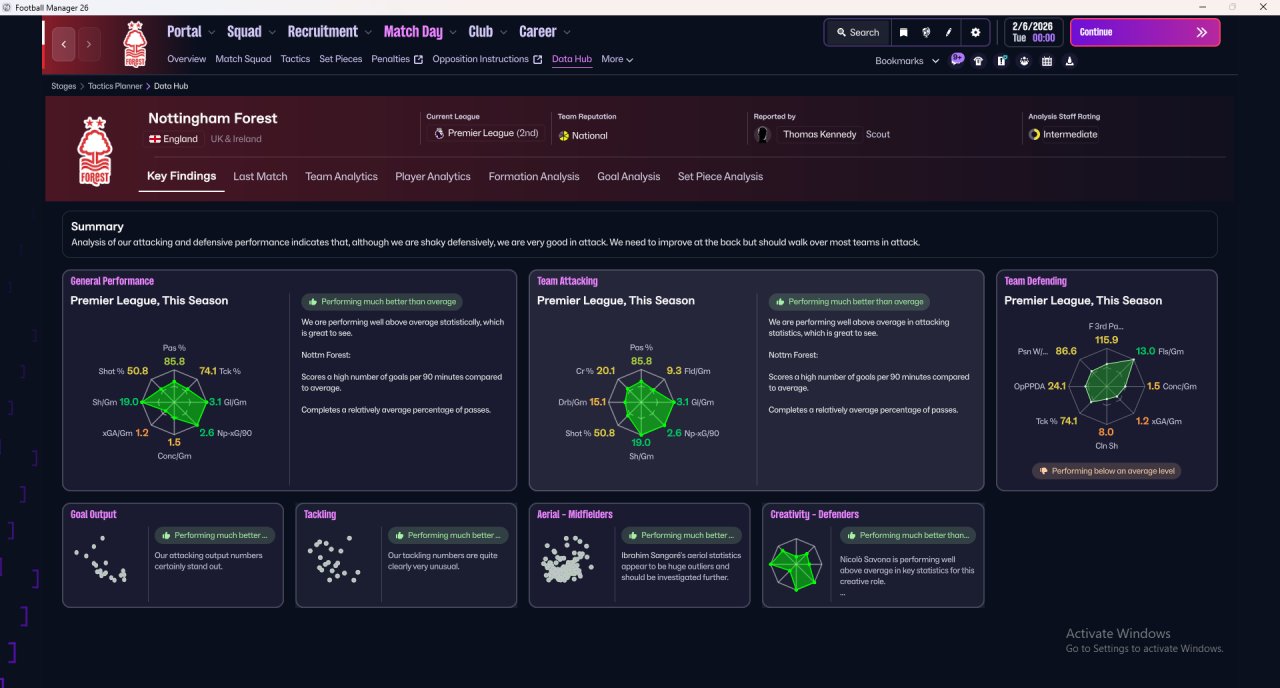
Task: Open the General Performance card heading
Action: coord(112,281)
